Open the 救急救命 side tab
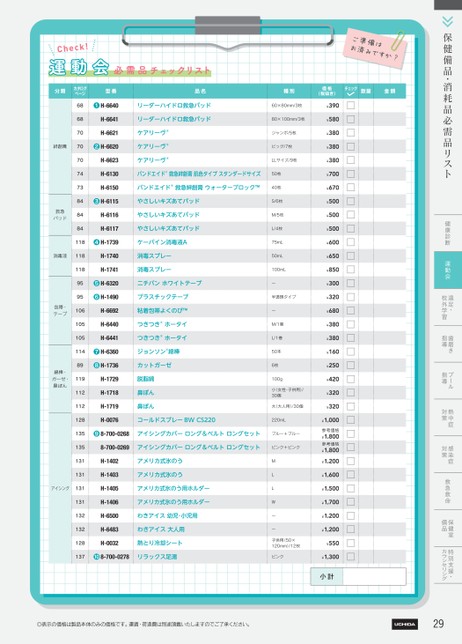The height and width of the screenshot is (644, 462). 448,491
